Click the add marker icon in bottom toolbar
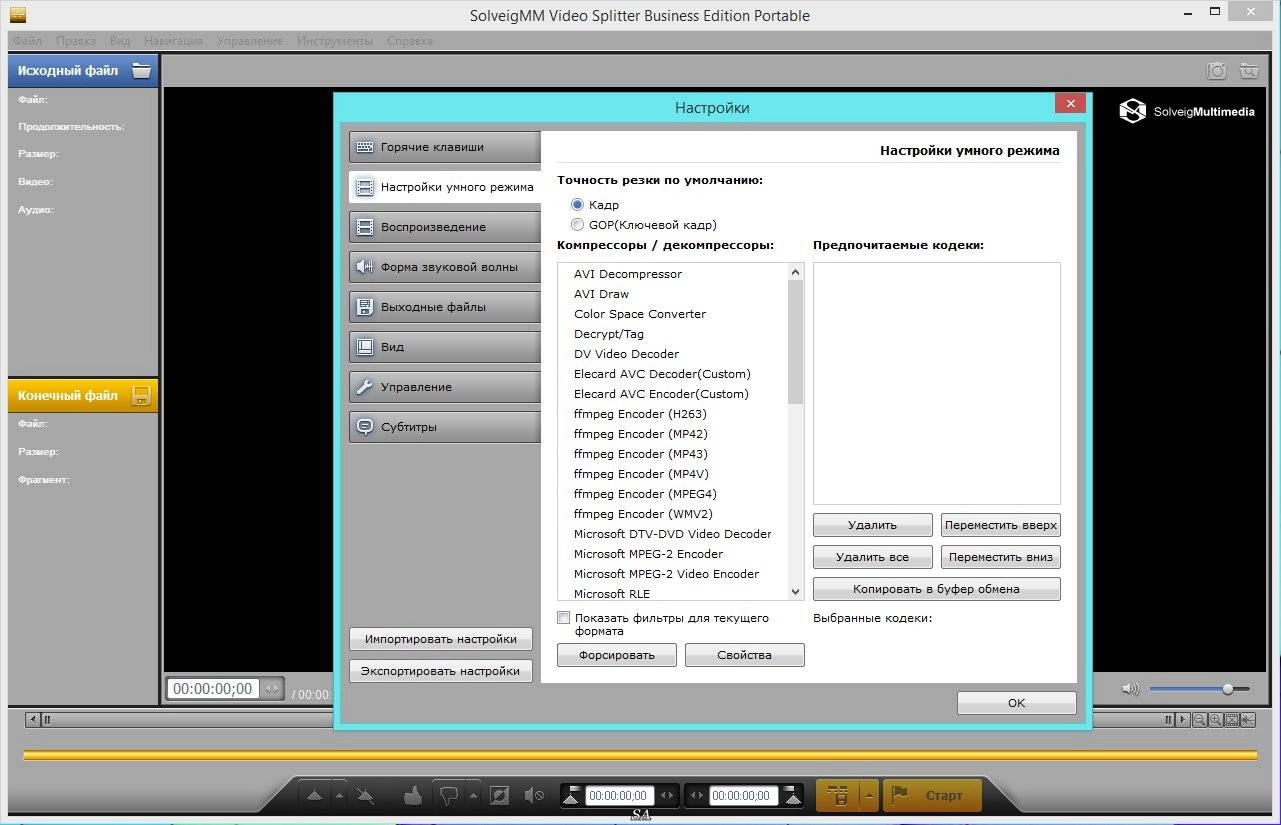This screenshot has width=1281, height=825. [314, 796]
